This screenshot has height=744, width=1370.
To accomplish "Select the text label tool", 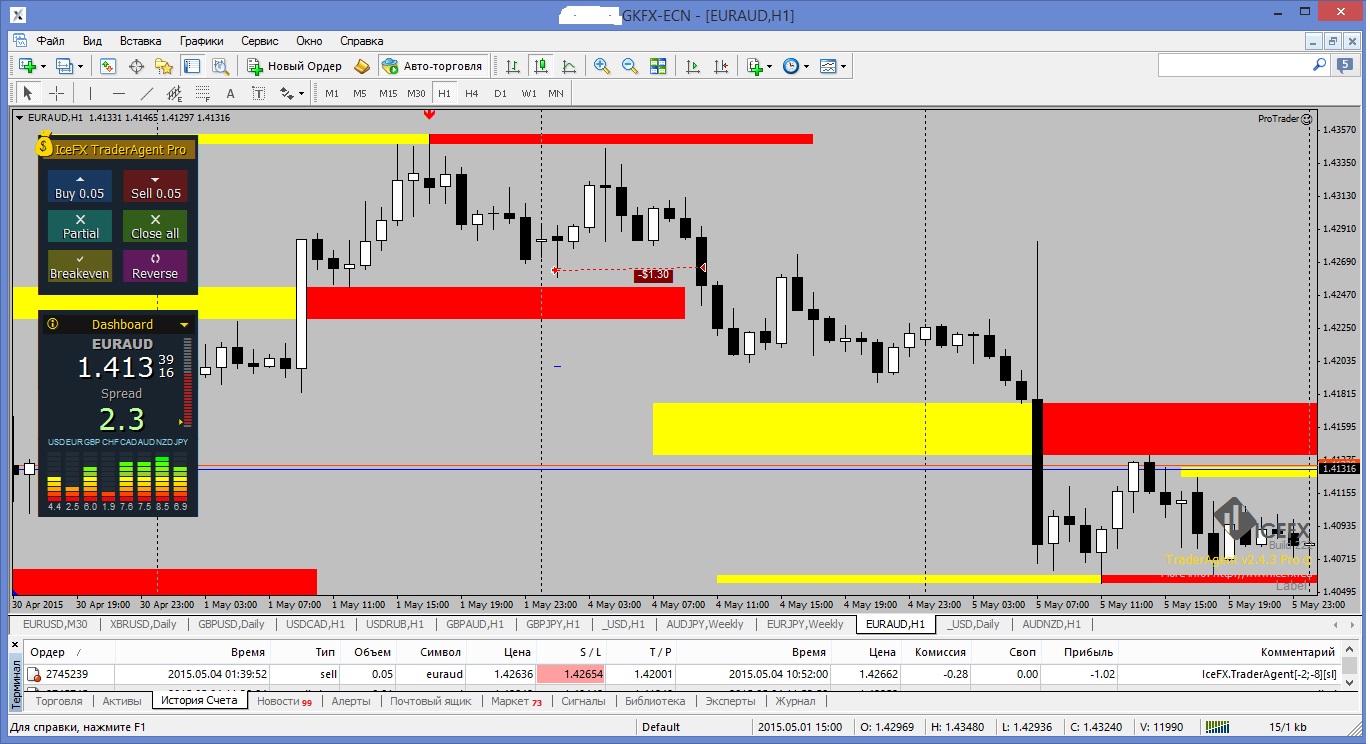I will (x=258, y=93).
